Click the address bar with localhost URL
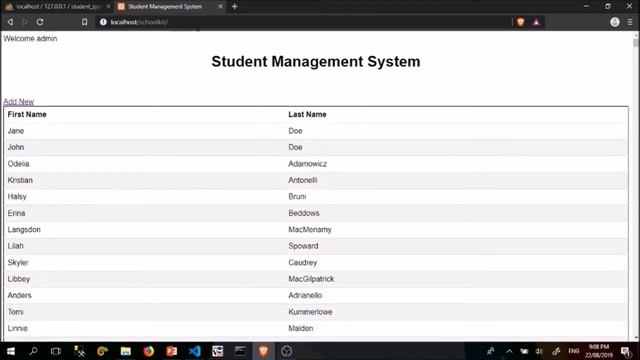640x360 pixels. coord(302,22)
